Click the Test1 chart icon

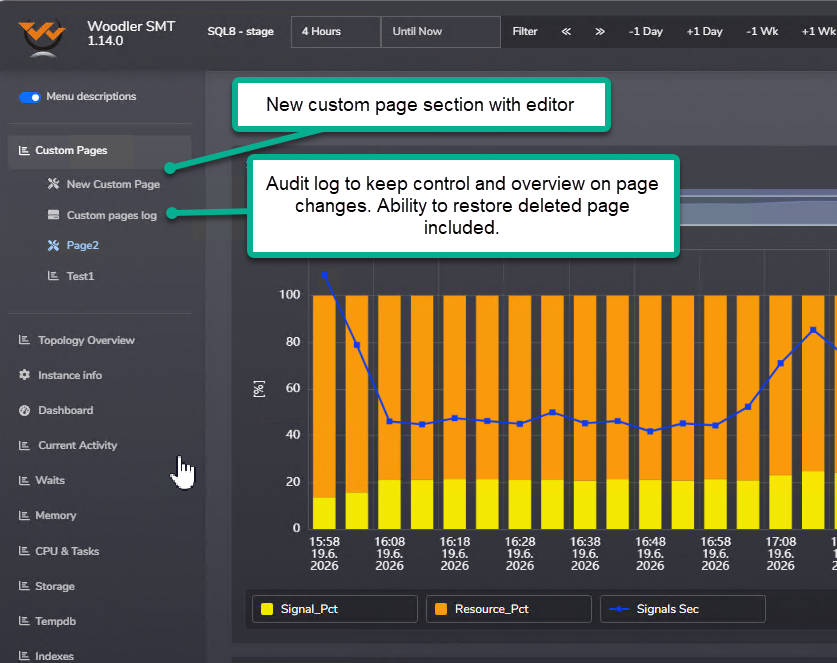53,276
